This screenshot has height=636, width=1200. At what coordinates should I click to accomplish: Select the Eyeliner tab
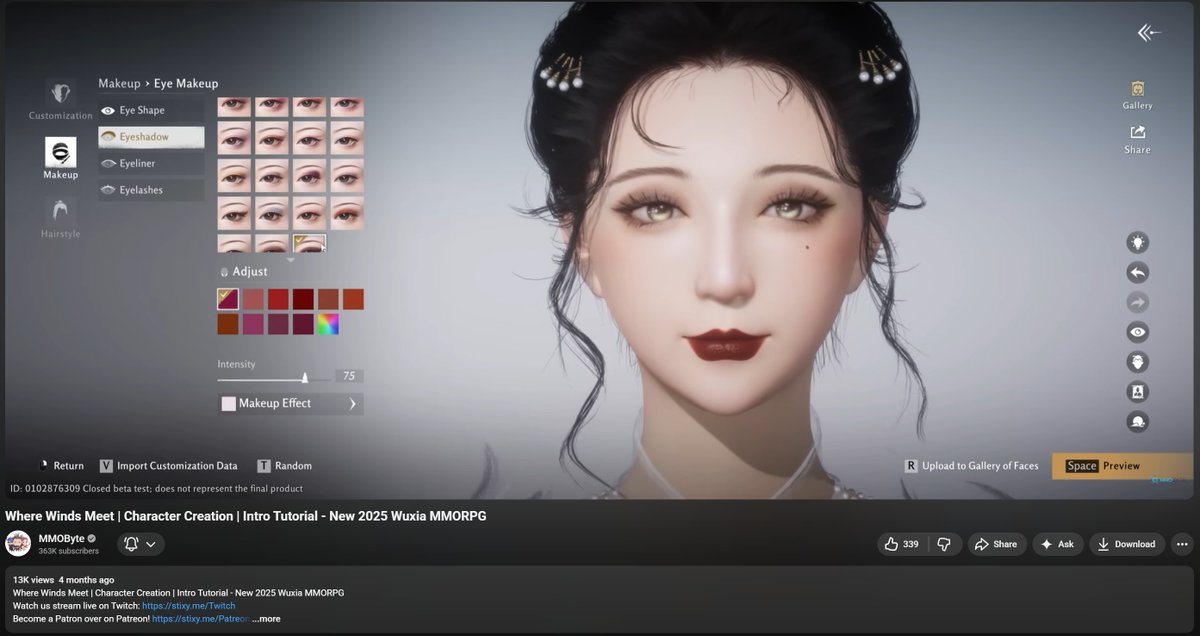[x=151, y=163]
